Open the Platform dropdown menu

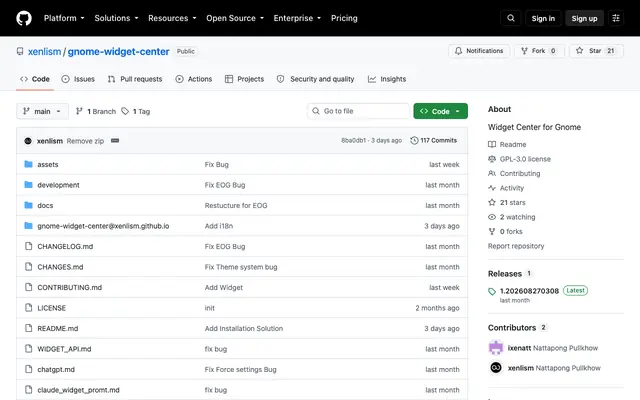[64, 18]
